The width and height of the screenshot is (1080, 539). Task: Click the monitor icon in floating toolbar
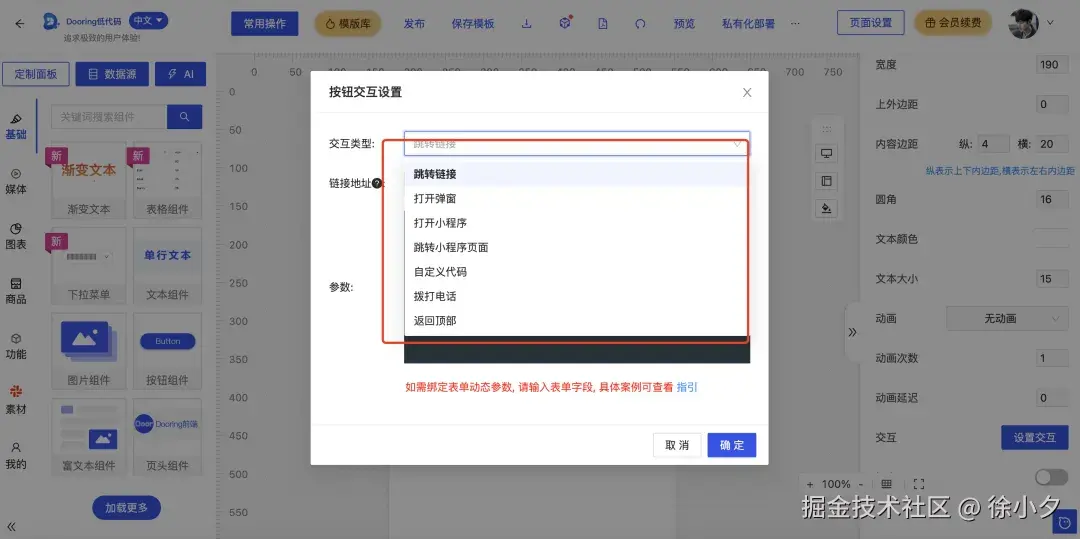point(827,154)
